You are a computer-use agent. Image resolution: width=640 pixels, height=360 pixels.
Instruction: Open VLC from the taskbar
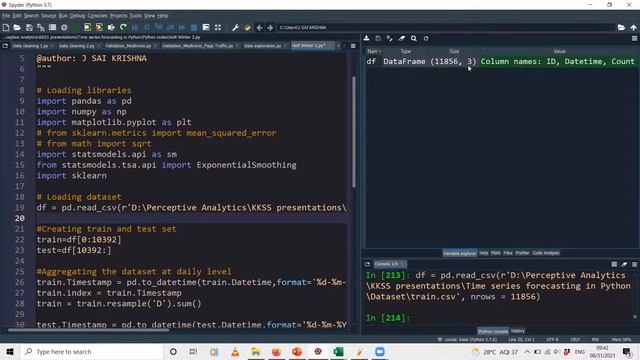[235, 351]
